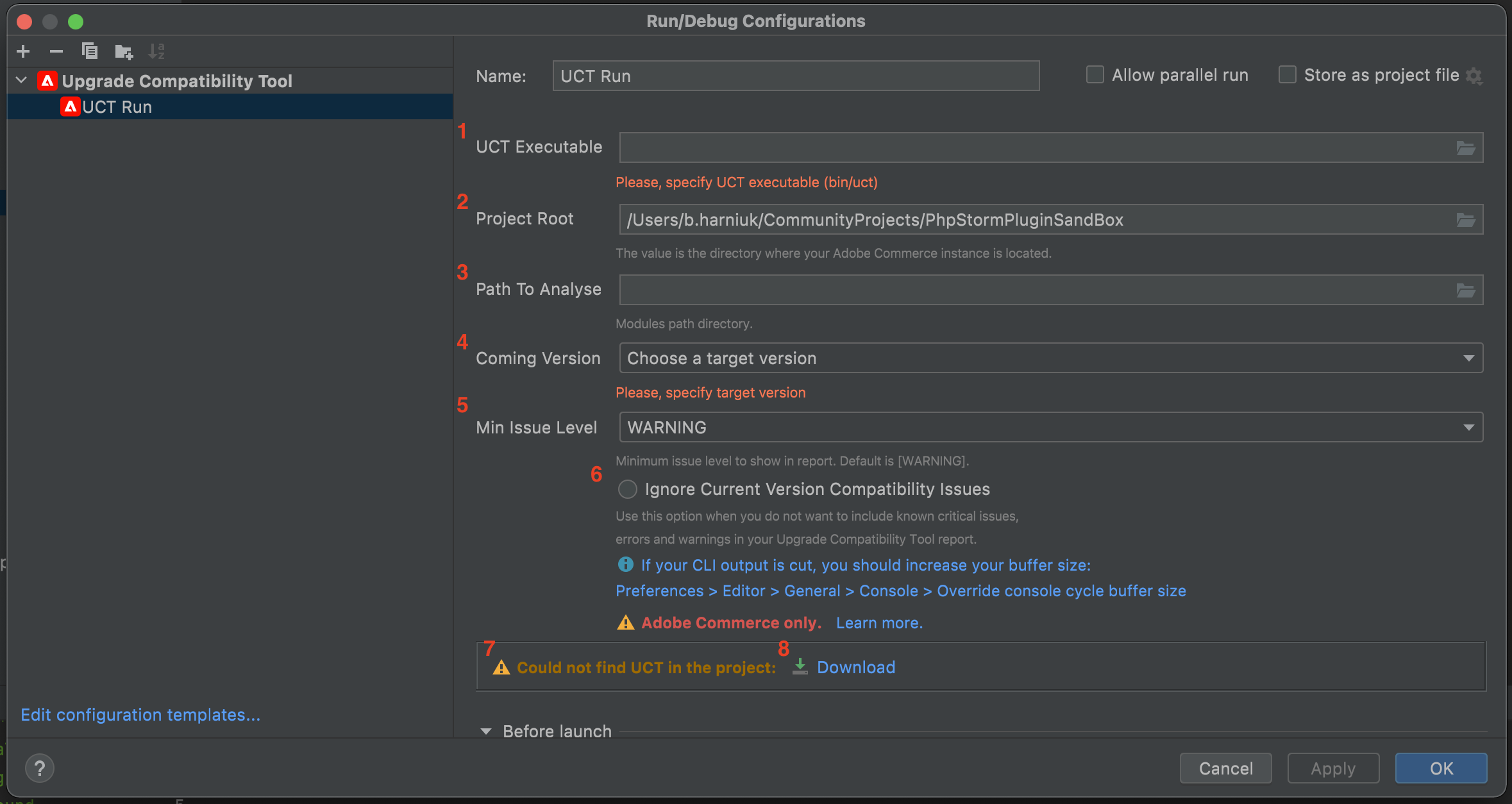
Task: Click the Name input field
Action: point(795,76)
